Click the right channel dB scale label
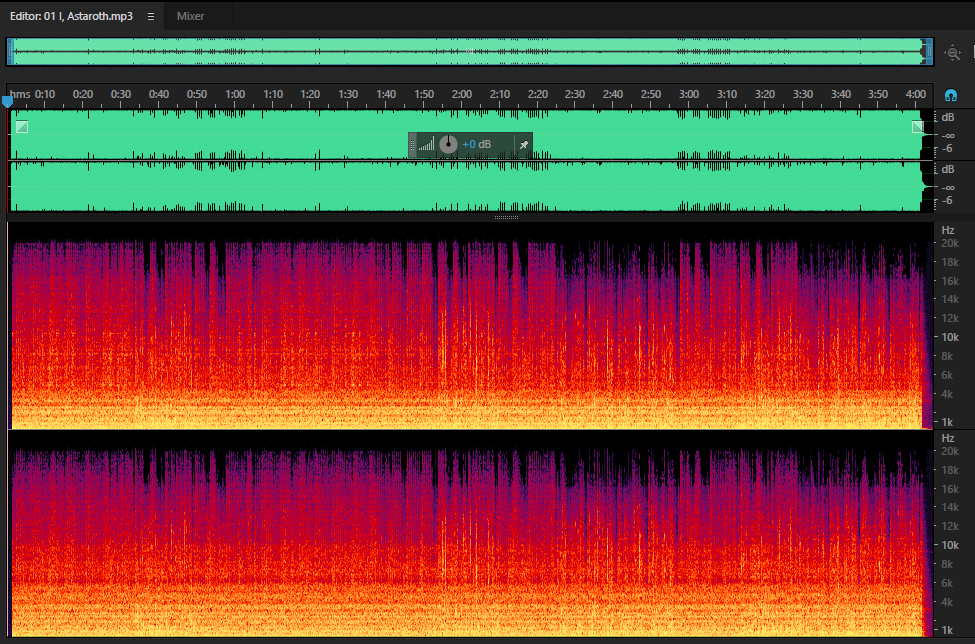The height and width of the screenshot is (644, 975). tap(948, 169)
